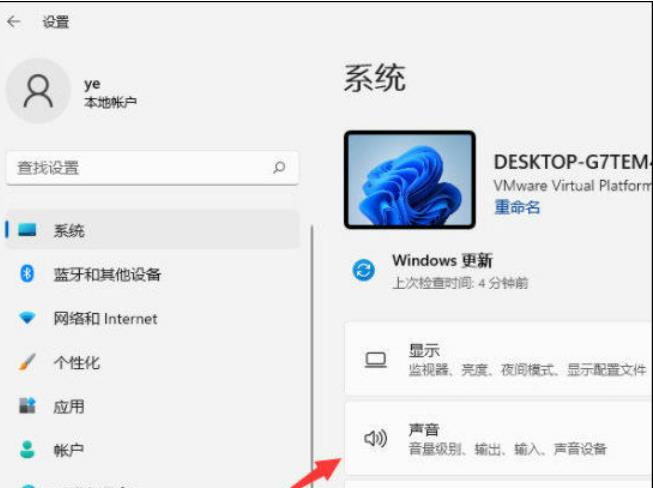Click the 重命名 rename link

pyautogui.click(x=517, y=207)
